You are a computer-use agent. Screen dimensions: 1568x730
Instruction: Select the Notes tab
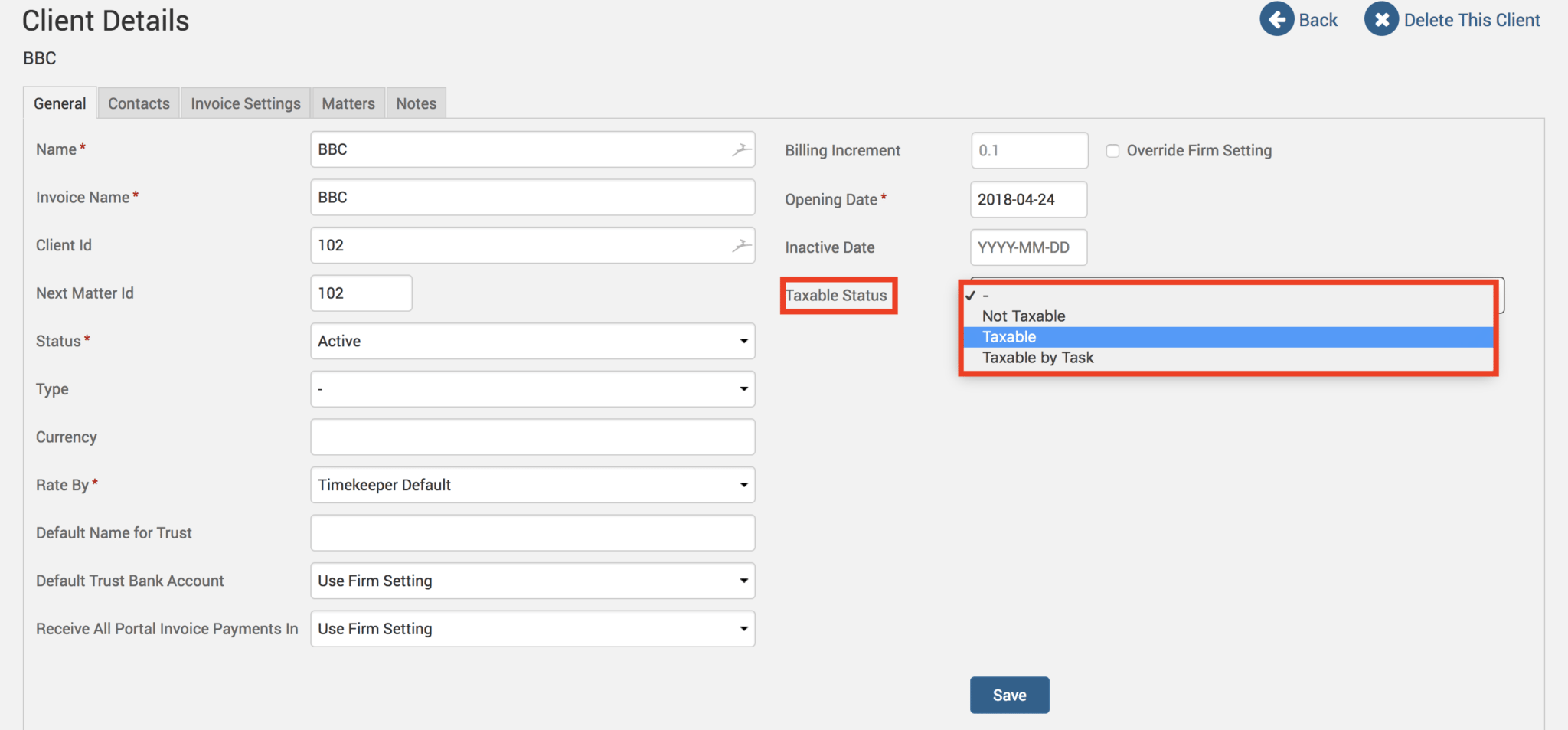coord(416,103)
